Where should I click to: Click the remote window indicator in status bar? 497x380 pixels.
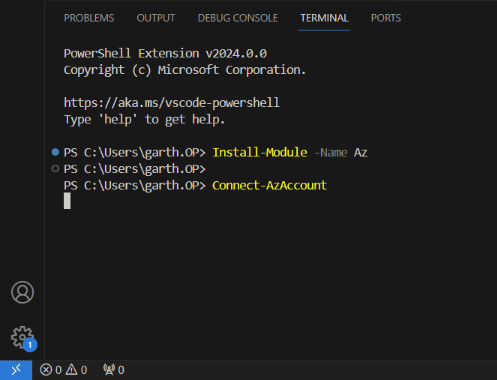pyautogui.click(x=16, y=370)
